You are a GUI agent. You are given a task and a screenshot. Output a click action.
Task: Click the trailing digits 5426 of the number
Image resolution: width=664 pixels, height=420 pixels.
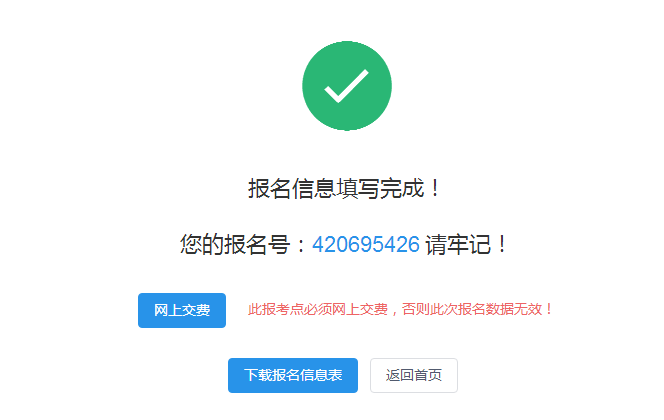[396, 244]
